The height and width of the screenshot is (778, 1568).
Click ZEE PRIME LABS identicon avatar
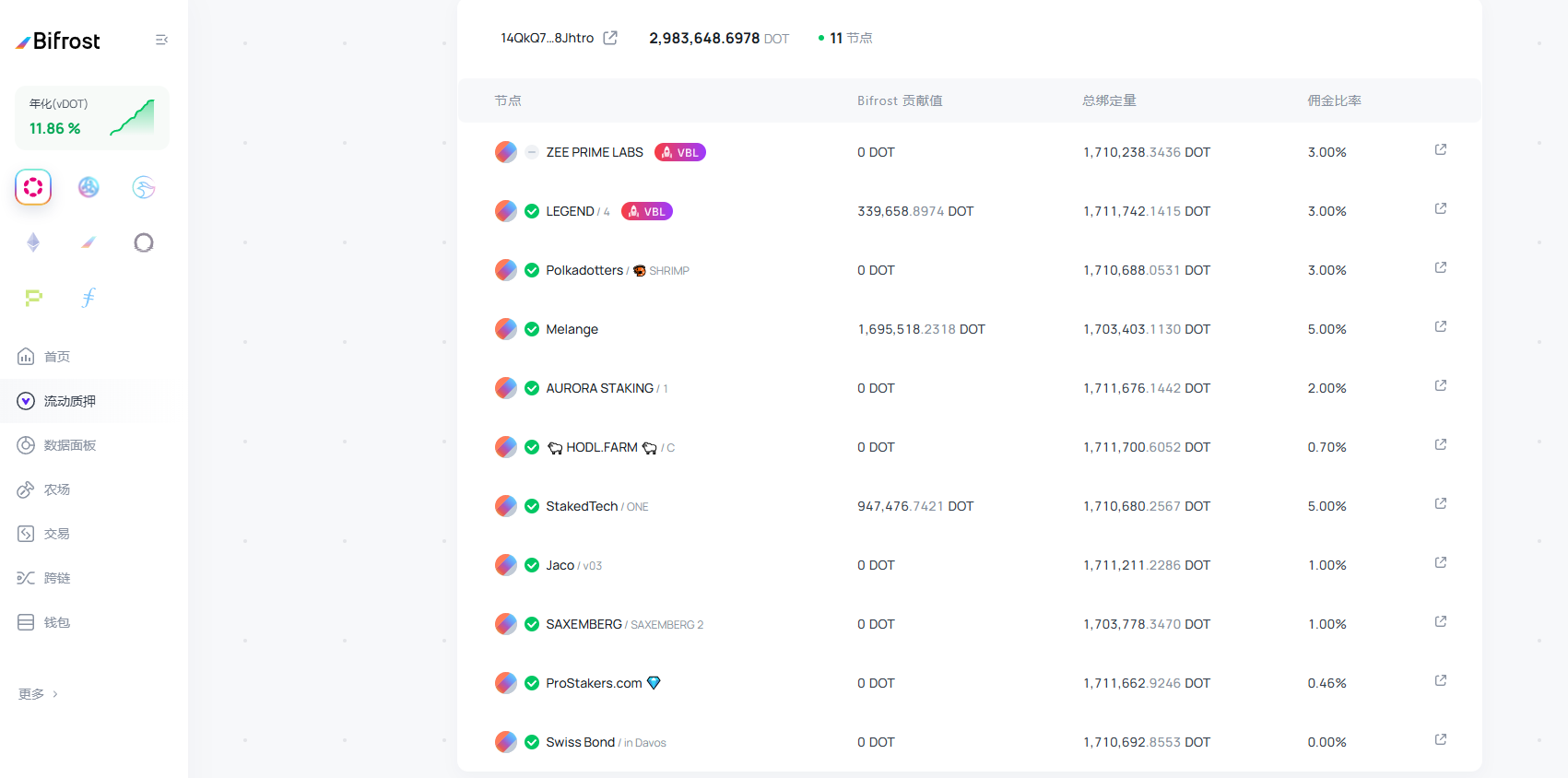[x=506, y=152]
